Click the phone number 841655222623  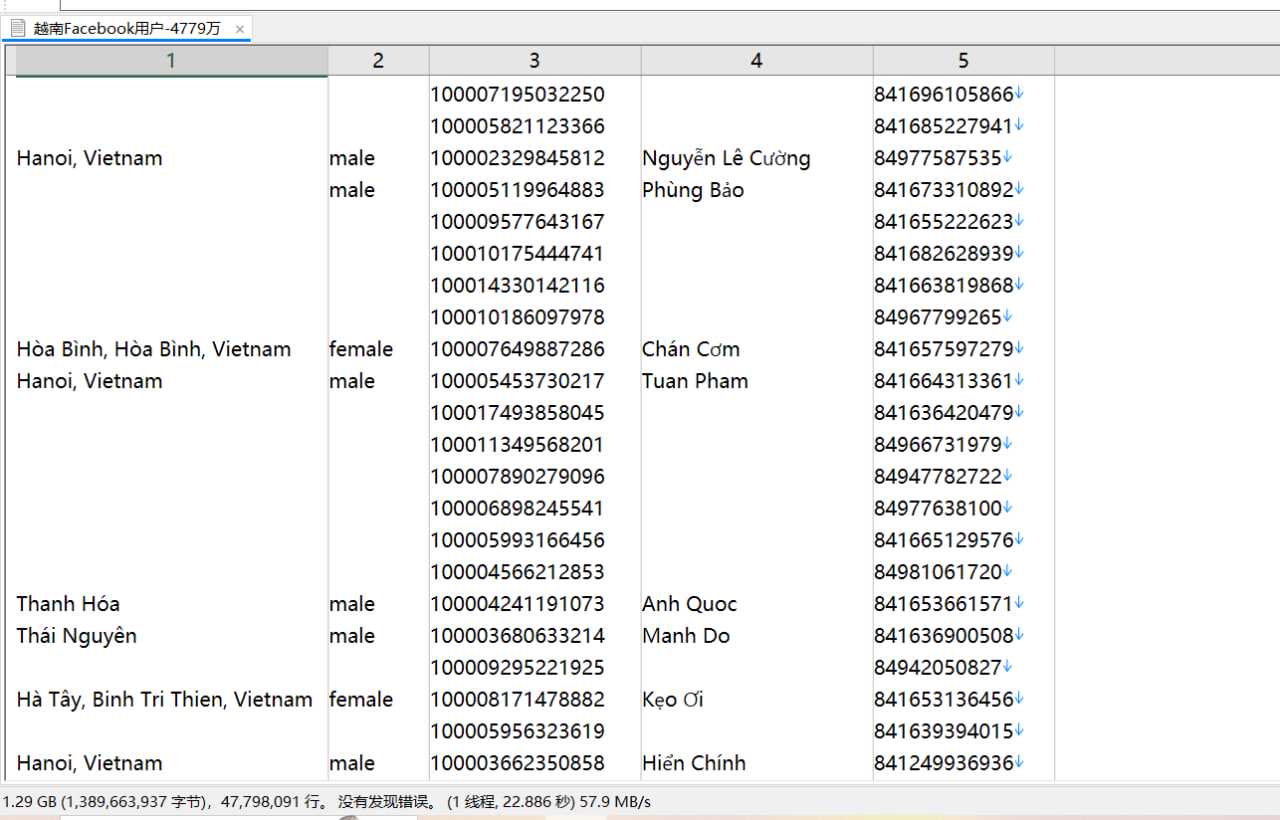point(944,222)
